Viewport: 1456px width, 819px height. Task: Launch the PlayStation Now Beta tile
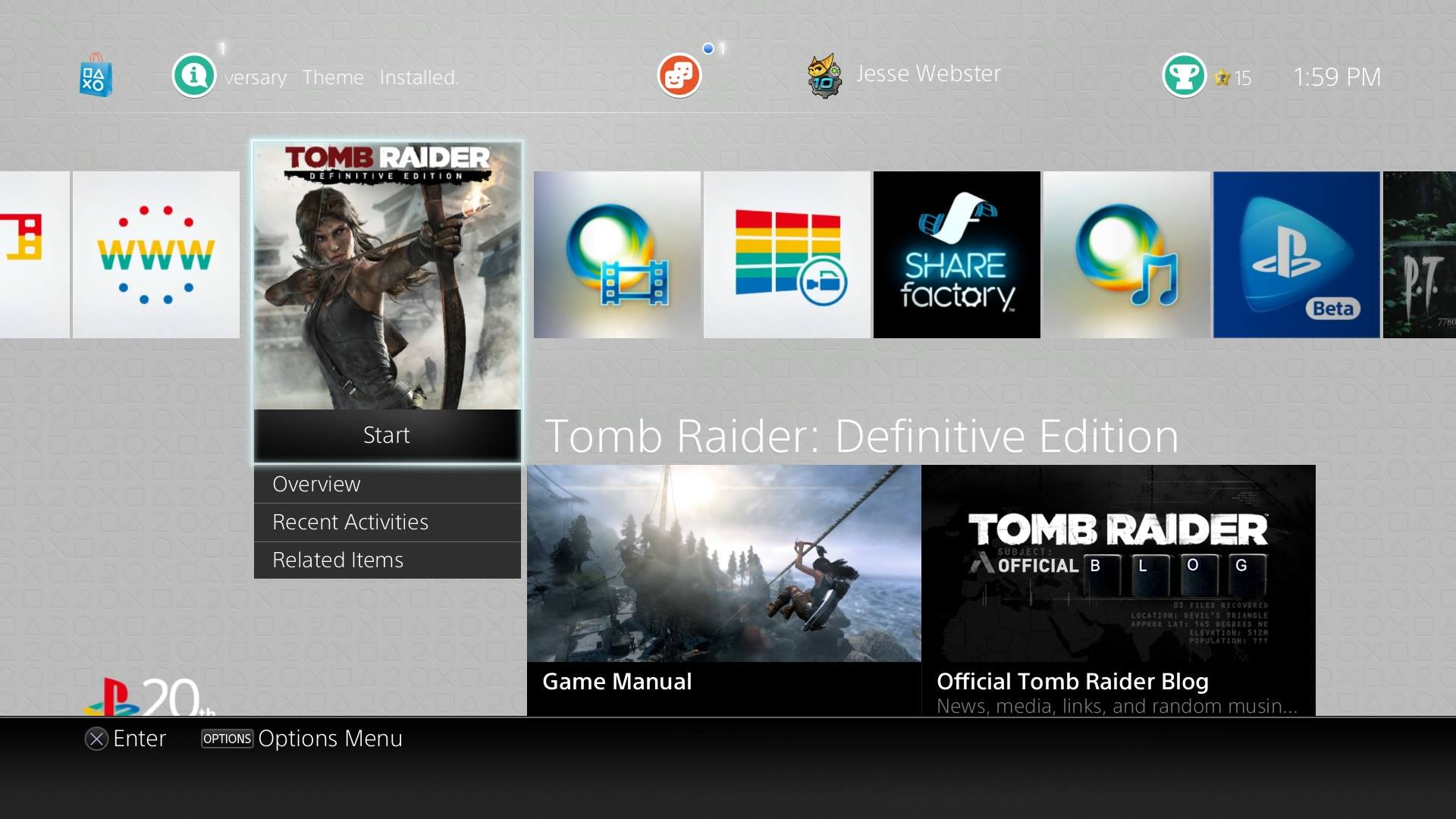click(x=1297, y=255)
